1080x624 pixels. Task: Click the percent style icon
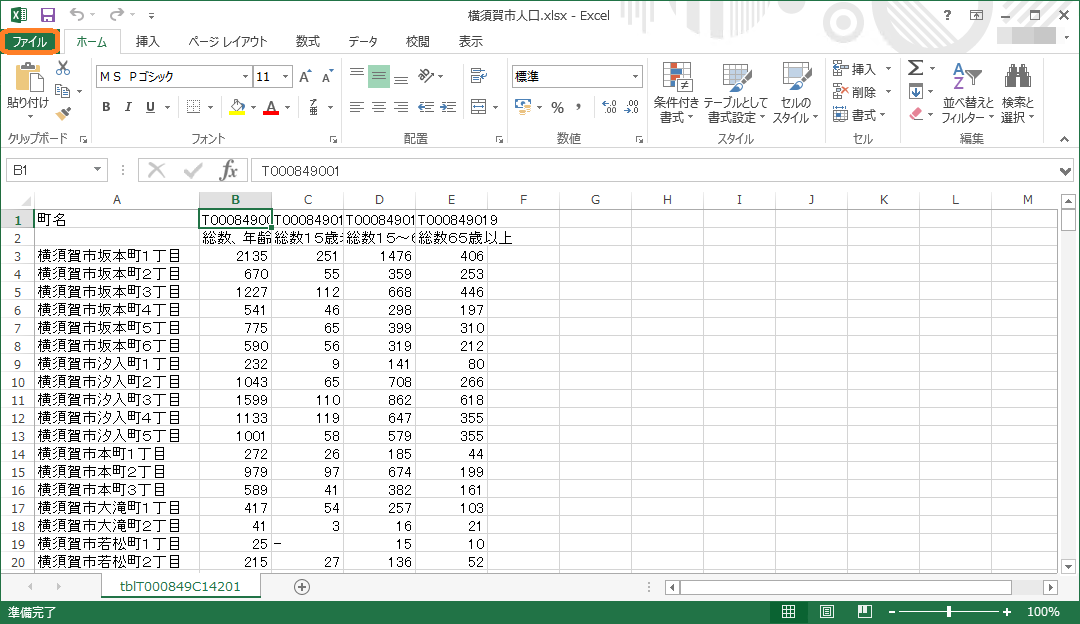pyautogui.click(x=557, y=107)
